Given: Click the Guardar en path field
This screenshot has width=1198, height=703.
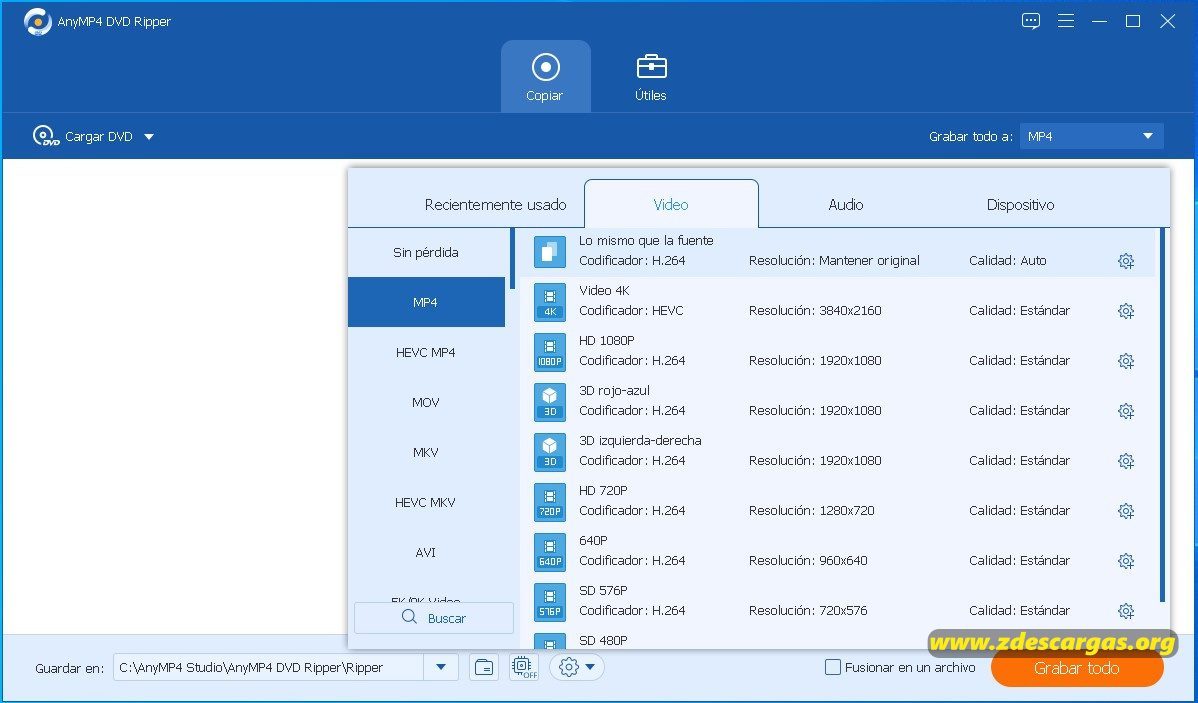Looking at the screenshot, I should pos(269,667).
